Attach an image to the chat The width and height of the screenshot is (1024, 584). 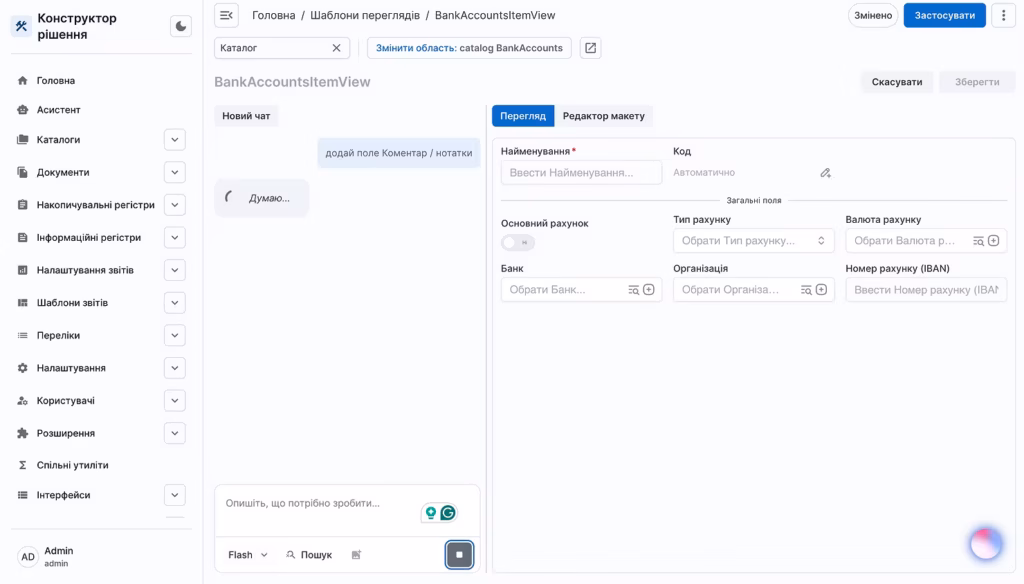click(356, 555)
